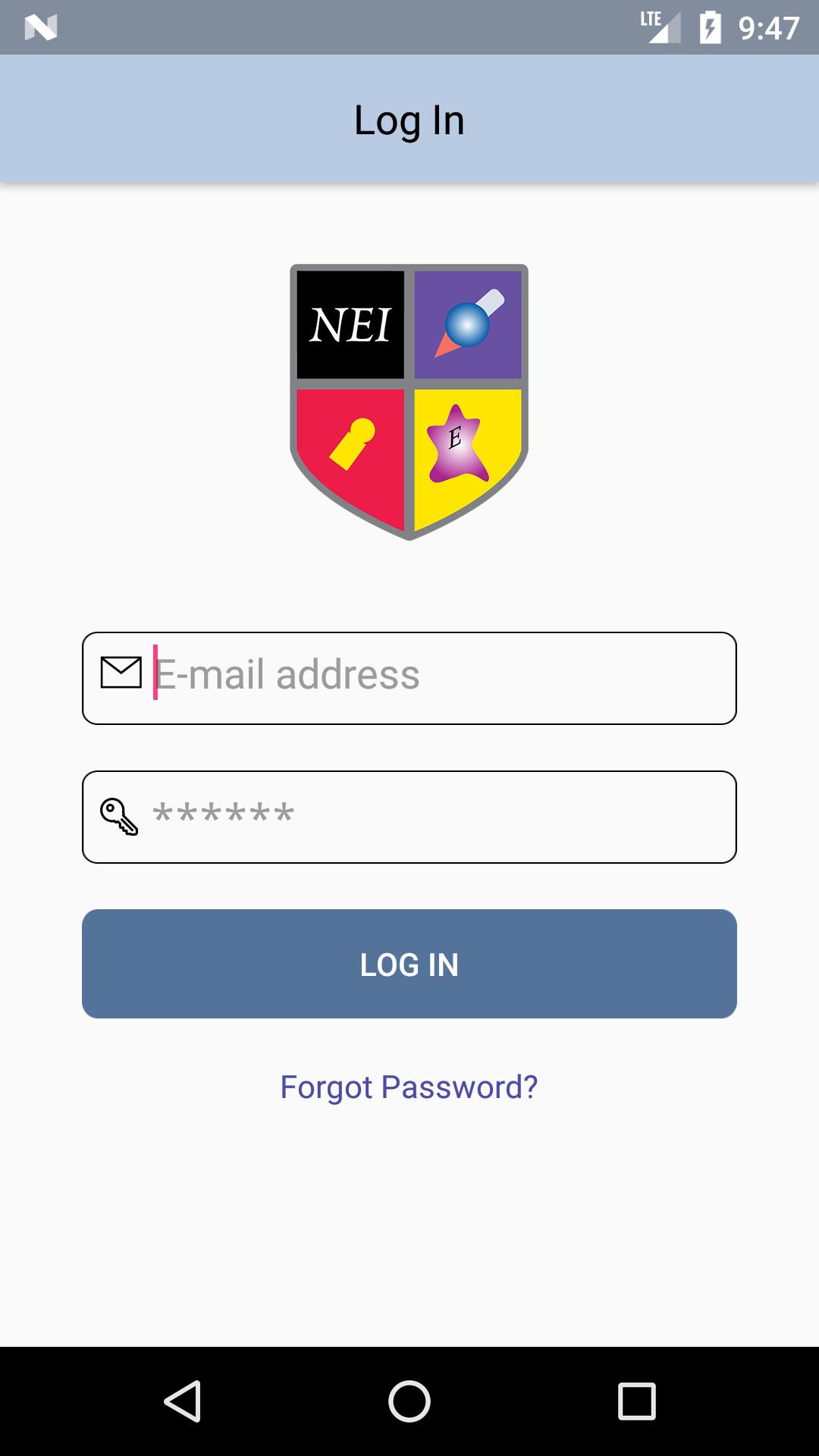Viewport: 819px width, 1456px height.
Task: Submit with the LOG IN button
Action: (x=409, y=964)
